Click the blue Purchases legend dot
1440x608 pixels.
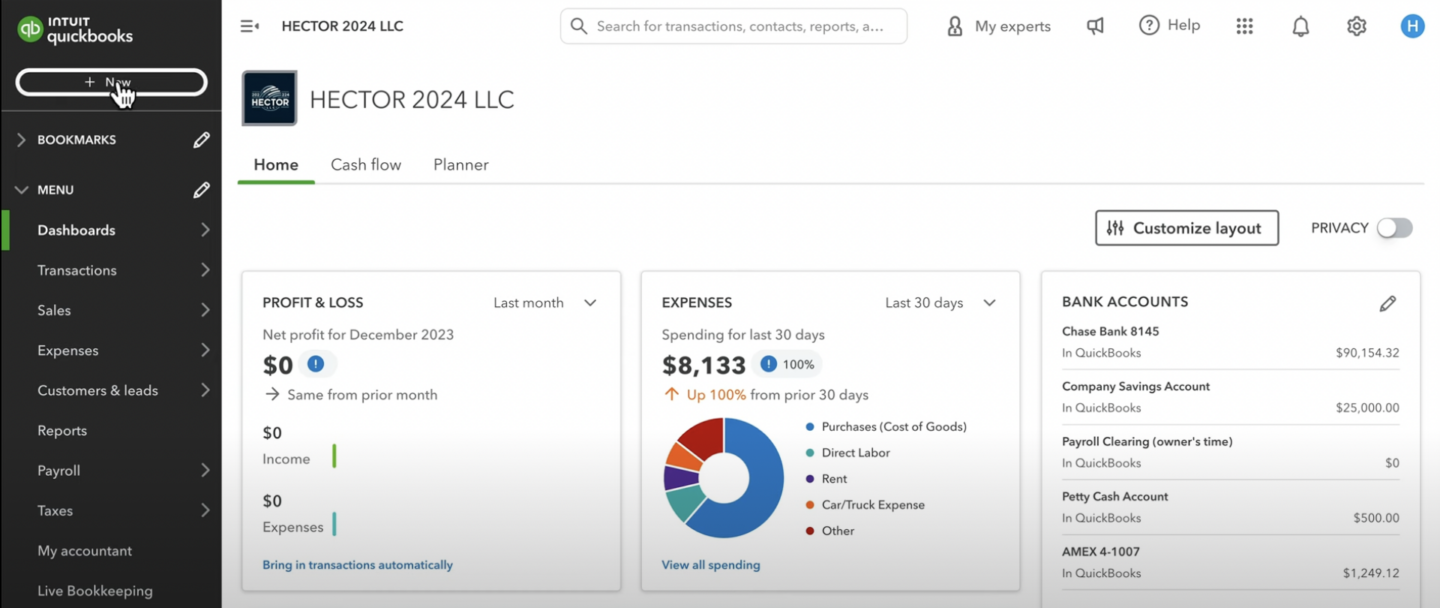pos(810,427)
